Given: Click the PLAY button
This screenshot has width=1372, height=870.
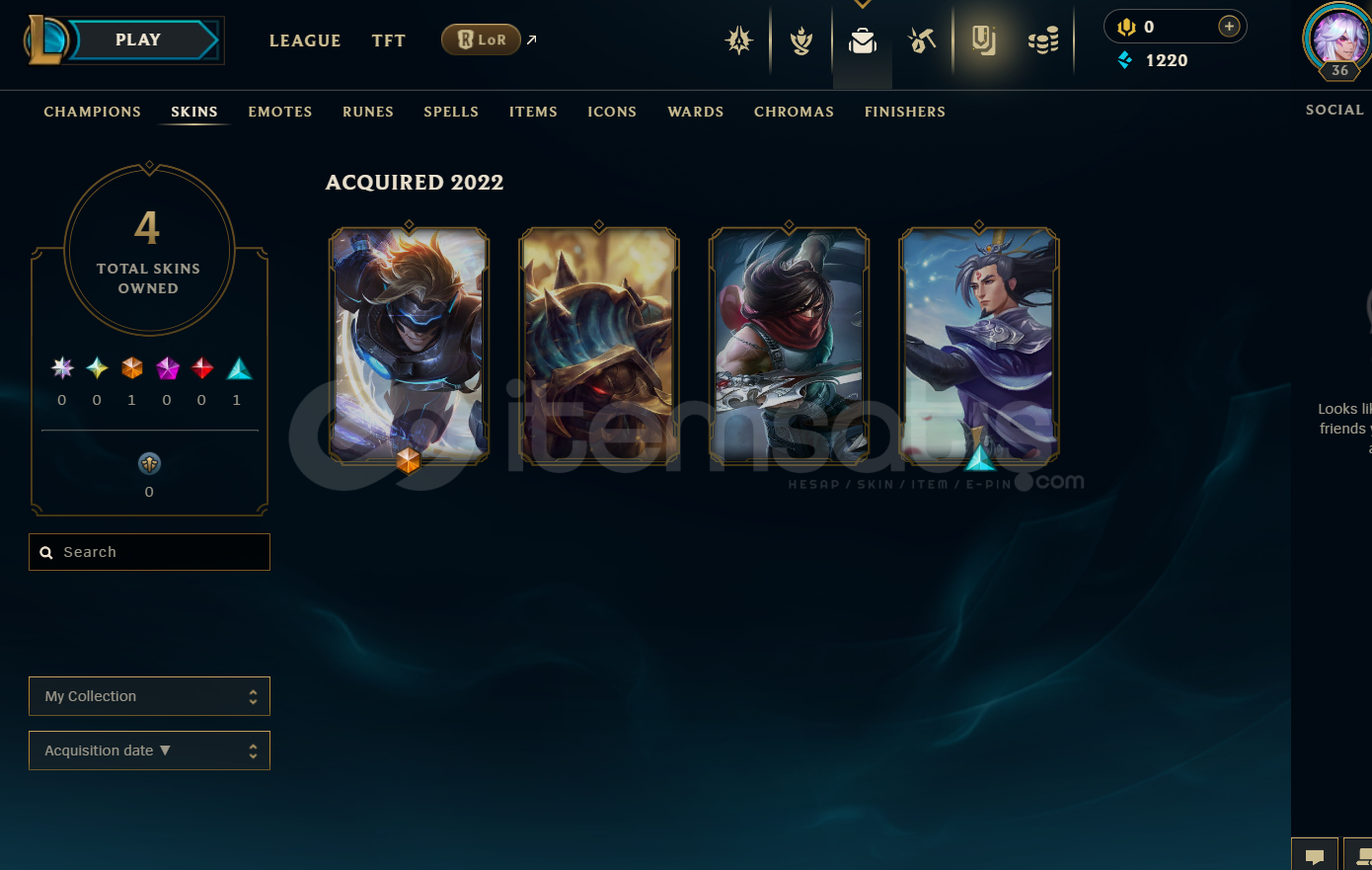Looking at the screenshot, I should coord(138,40).
